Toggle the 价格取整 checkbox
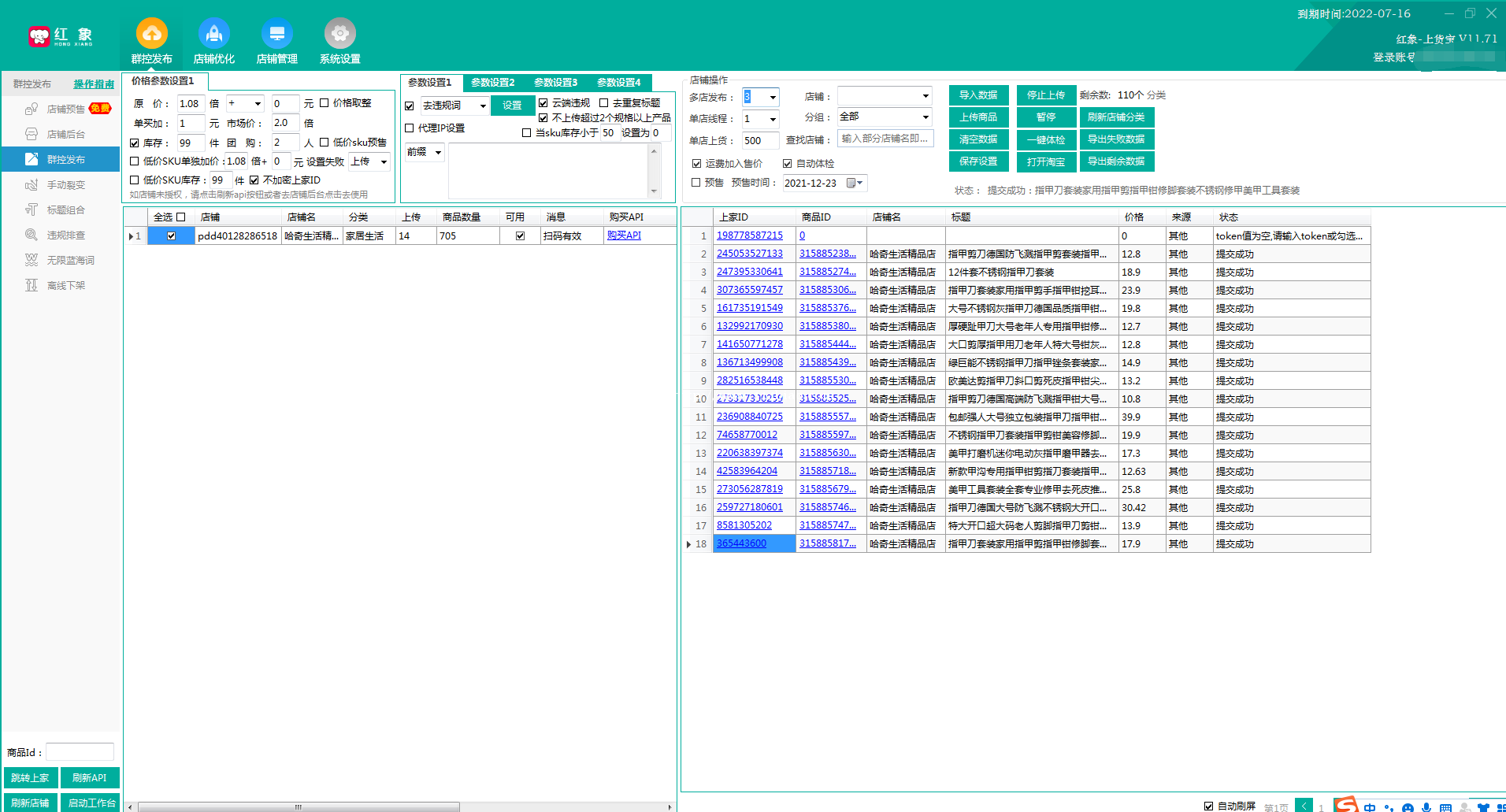Viewport: 1506px width, 812px height. click(324, 103)
